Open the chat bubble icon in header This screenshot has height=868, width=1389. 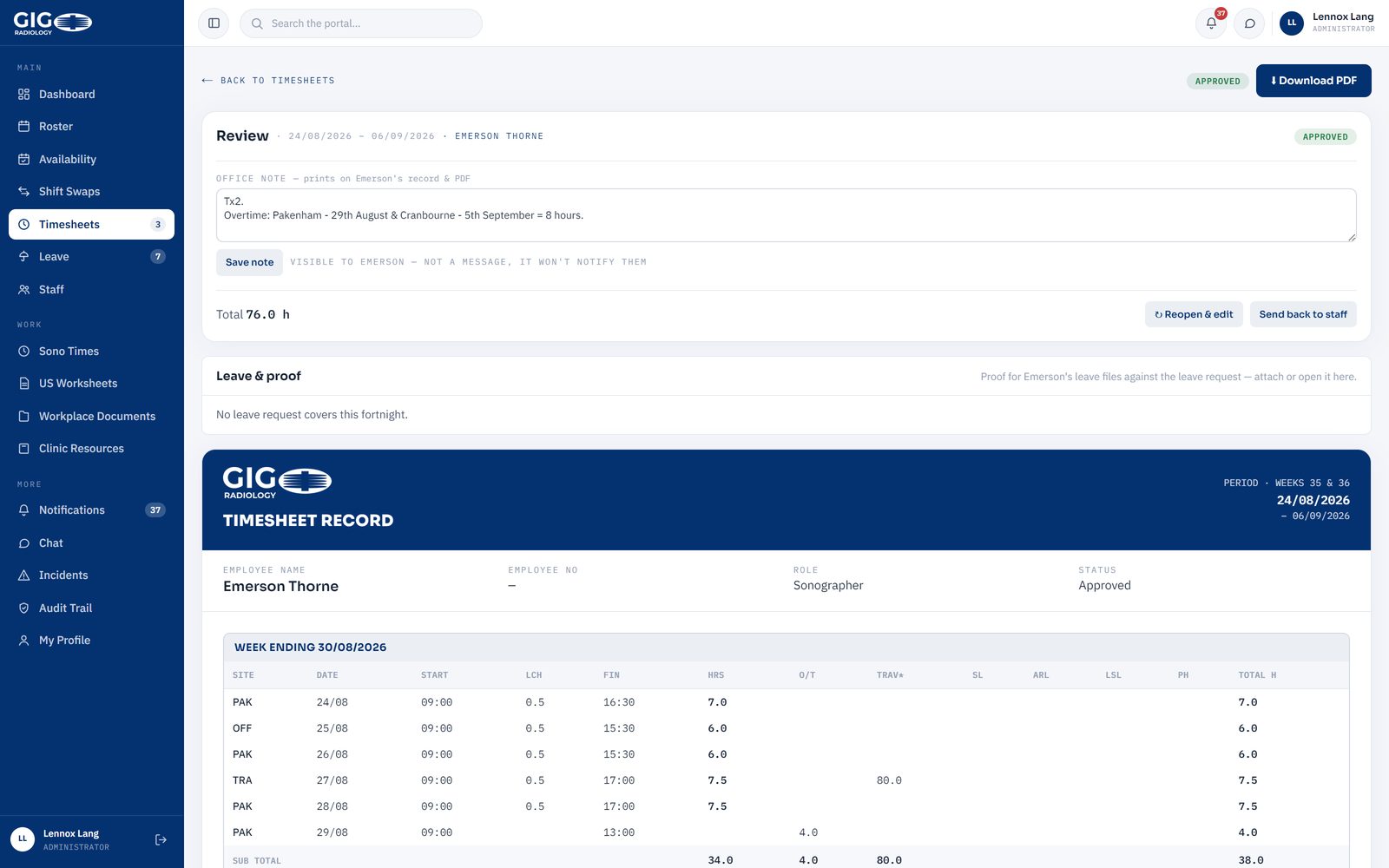(1249, 23)
